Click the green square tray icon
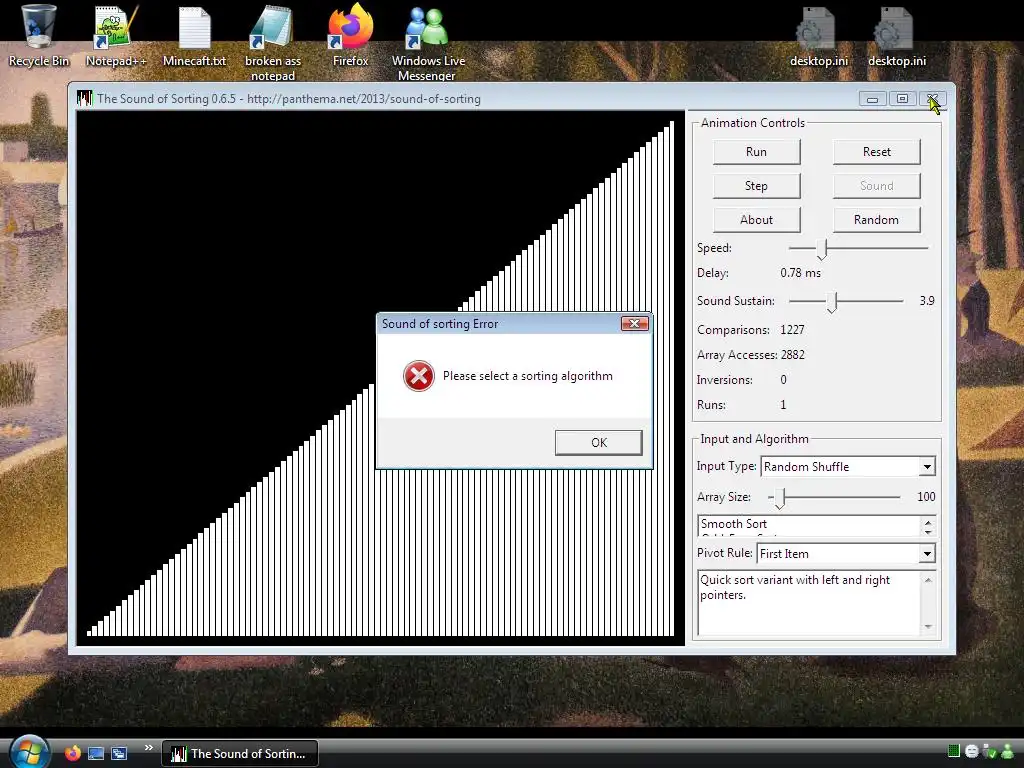Viewport: 1024px width, 768px height. point(953,751)
